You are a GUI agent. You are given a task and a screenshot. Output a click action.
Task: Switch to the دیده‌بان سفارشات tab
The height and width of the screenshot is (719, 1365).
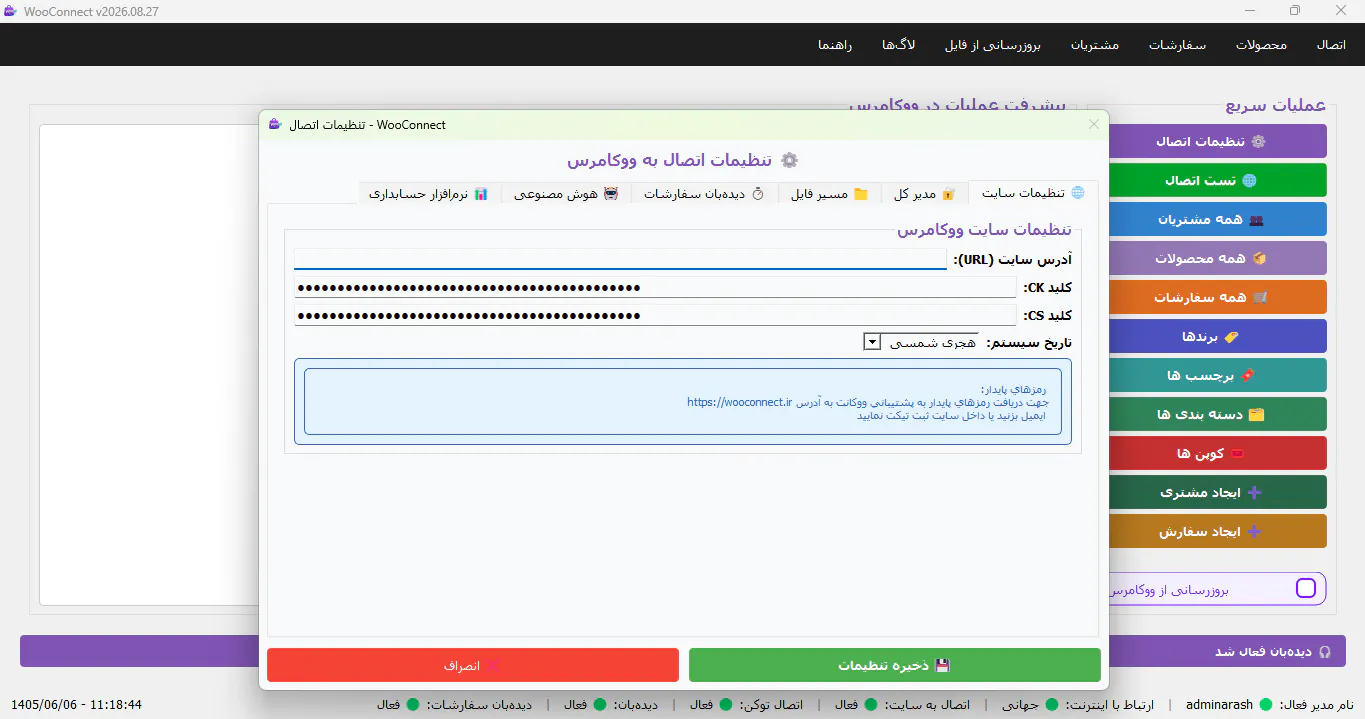(x=704, y=194)
